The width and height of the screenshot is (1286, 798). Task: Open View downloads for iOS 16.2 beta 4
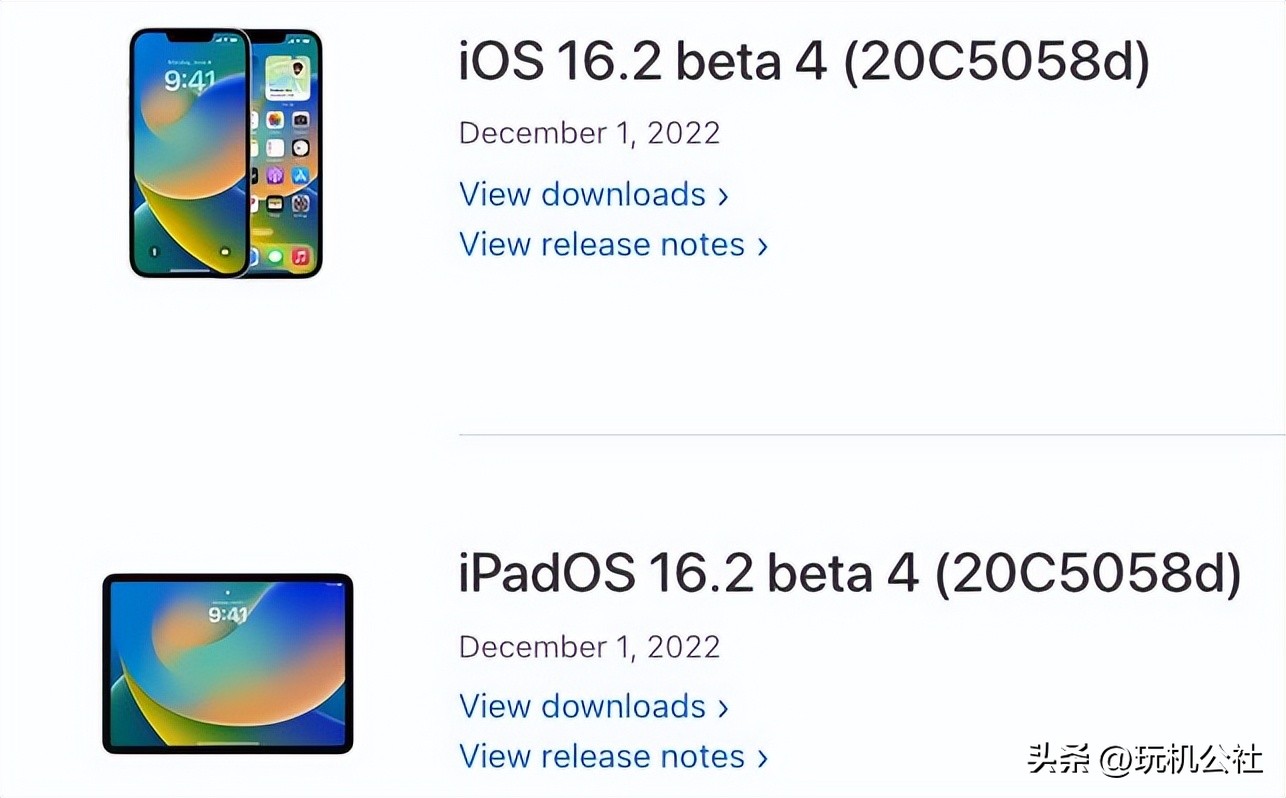585,194
